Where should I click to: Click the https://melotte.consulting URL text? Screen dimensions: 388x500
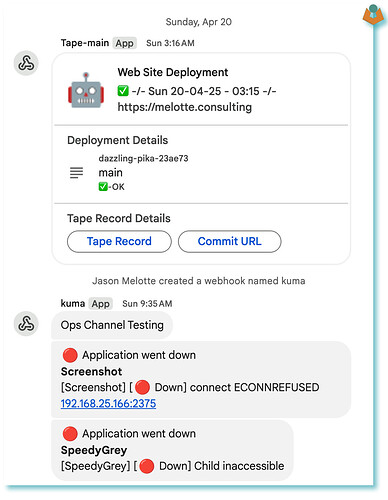pos(185,107)
